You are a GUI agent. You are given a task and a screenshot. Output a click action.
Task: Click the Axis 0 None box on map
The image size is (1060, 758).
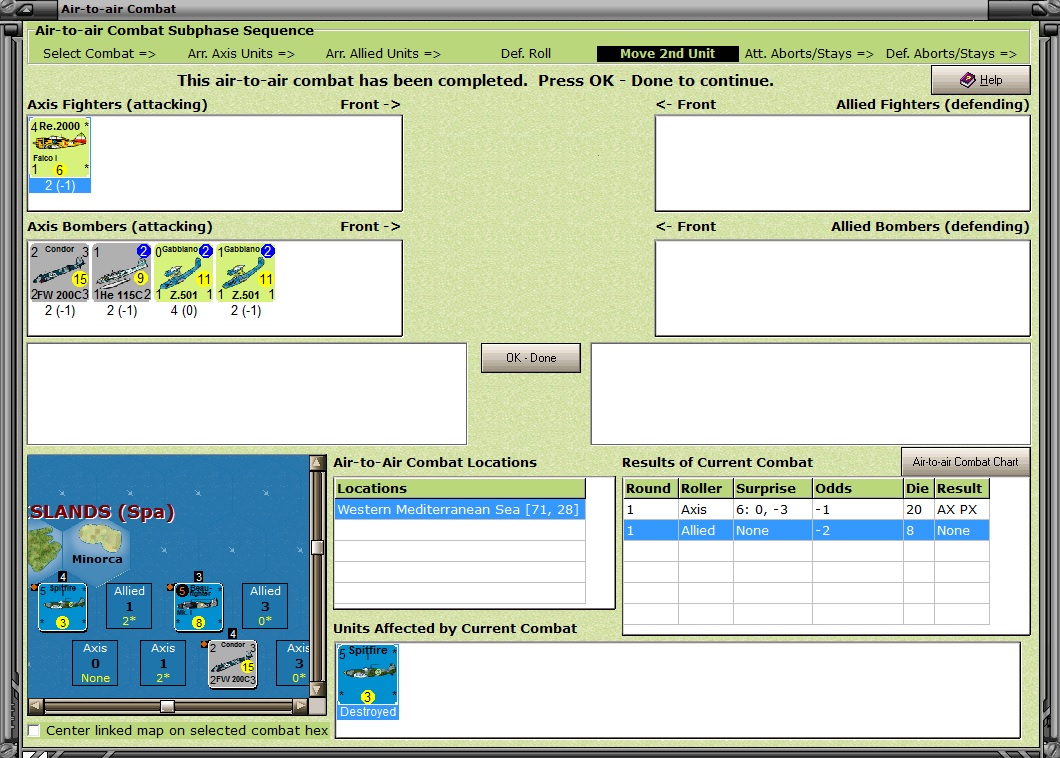[x=95, y=663]
